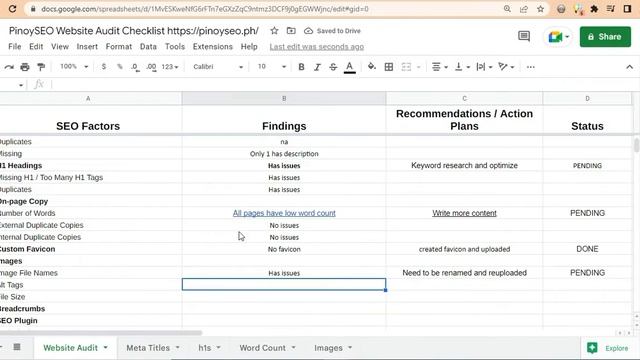The image size is (640, 360).
Task: Open the browser extensions puzzle icon
Action: pos(594,9)
